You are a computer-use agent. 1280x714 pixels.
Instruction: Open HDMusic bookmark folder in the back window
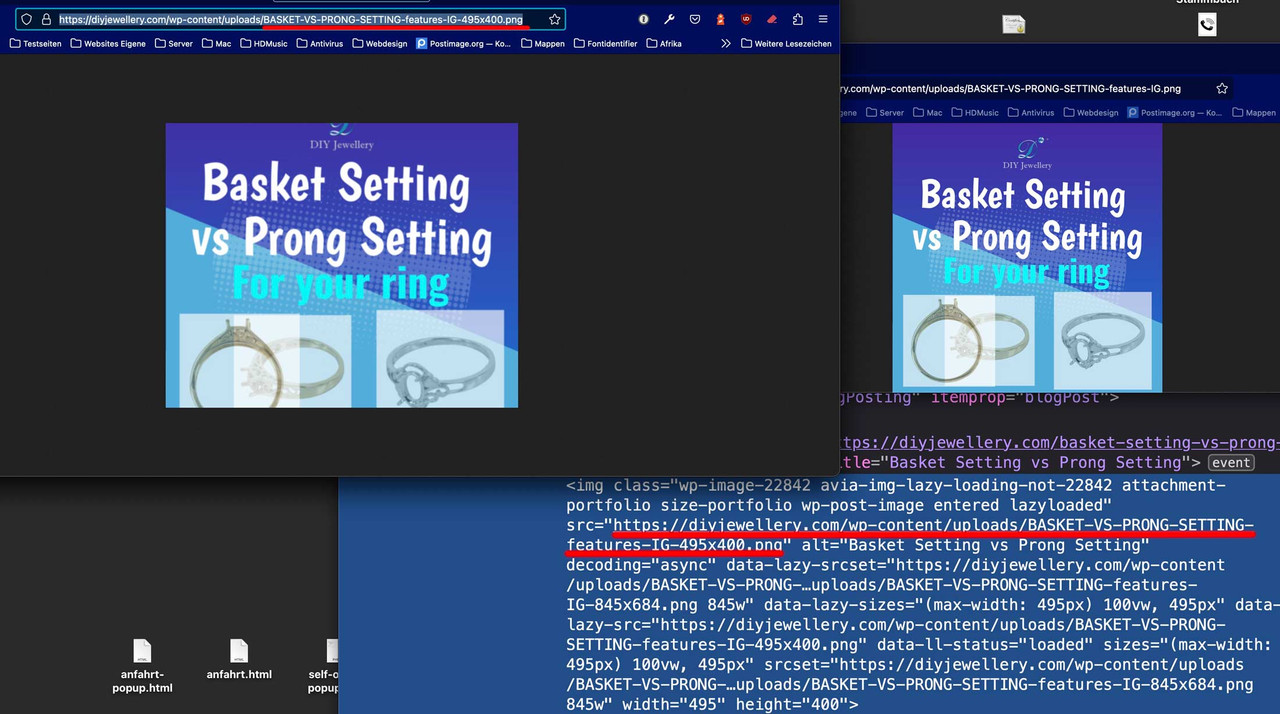tap(975, 113)
